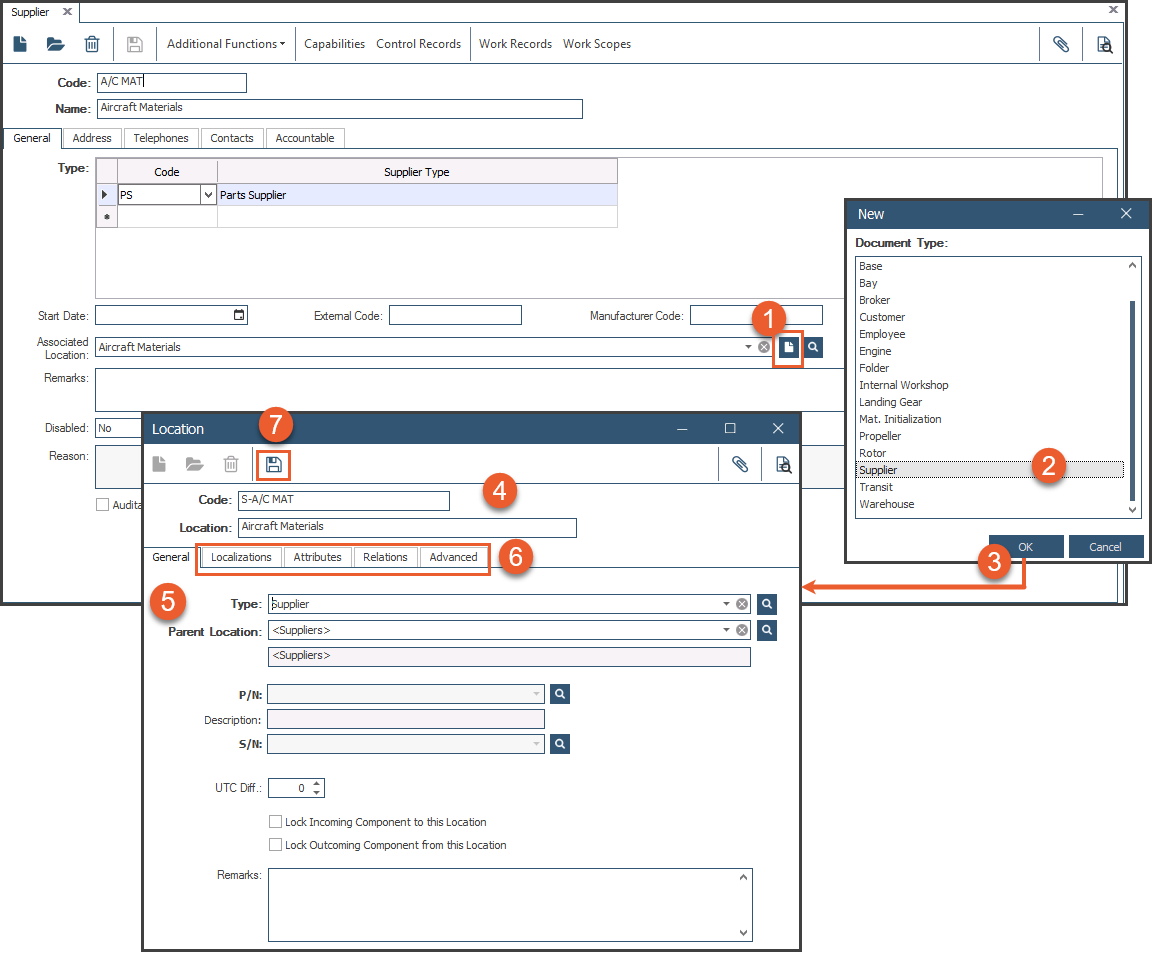
Task: Enable Lock Incoming Component to this Location
Action: pos(276,821)
